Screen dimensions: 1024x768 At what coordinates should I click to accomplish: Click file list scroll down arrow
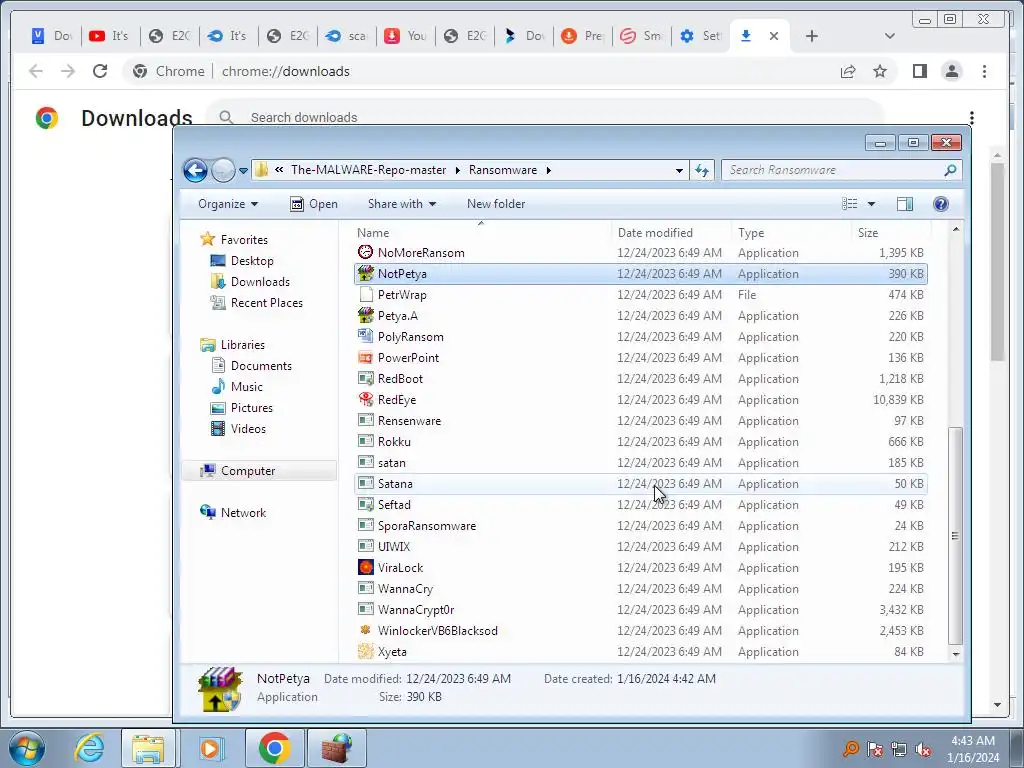point(955,653)
